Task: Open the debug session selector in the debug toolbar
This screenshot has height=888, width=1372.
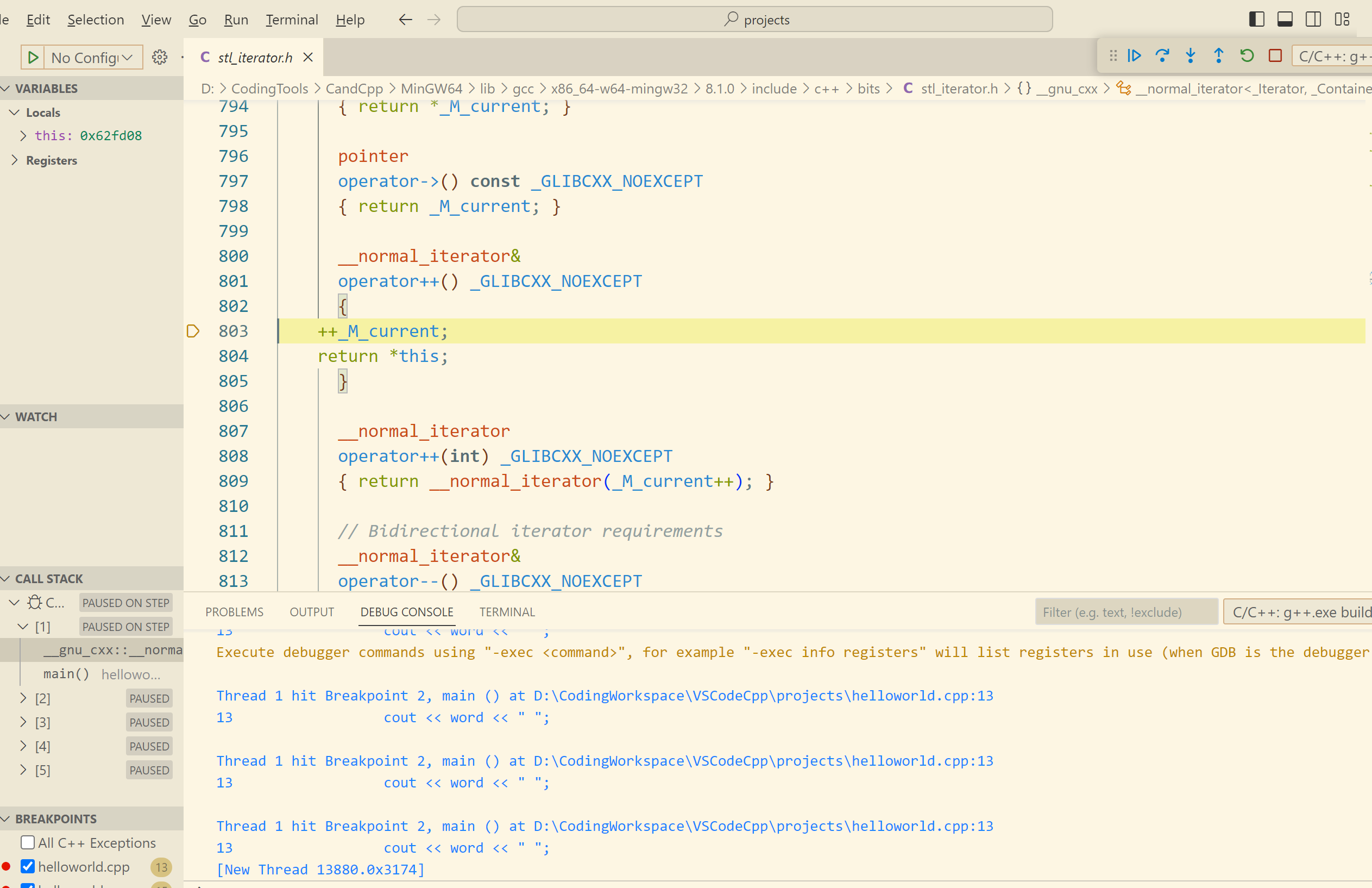Action: 1332,56
